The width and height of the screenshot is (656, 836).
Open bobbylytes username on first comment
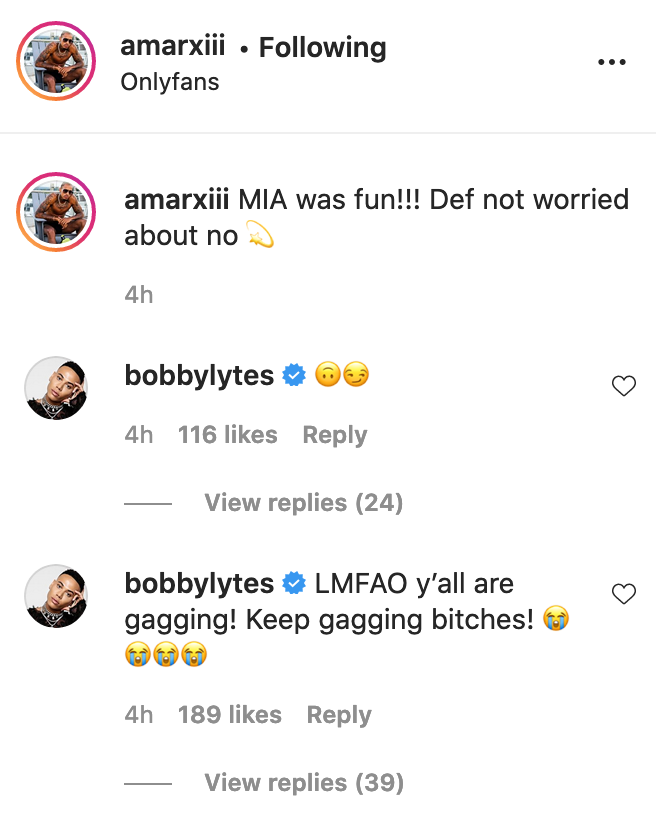(x=199, y=376)
